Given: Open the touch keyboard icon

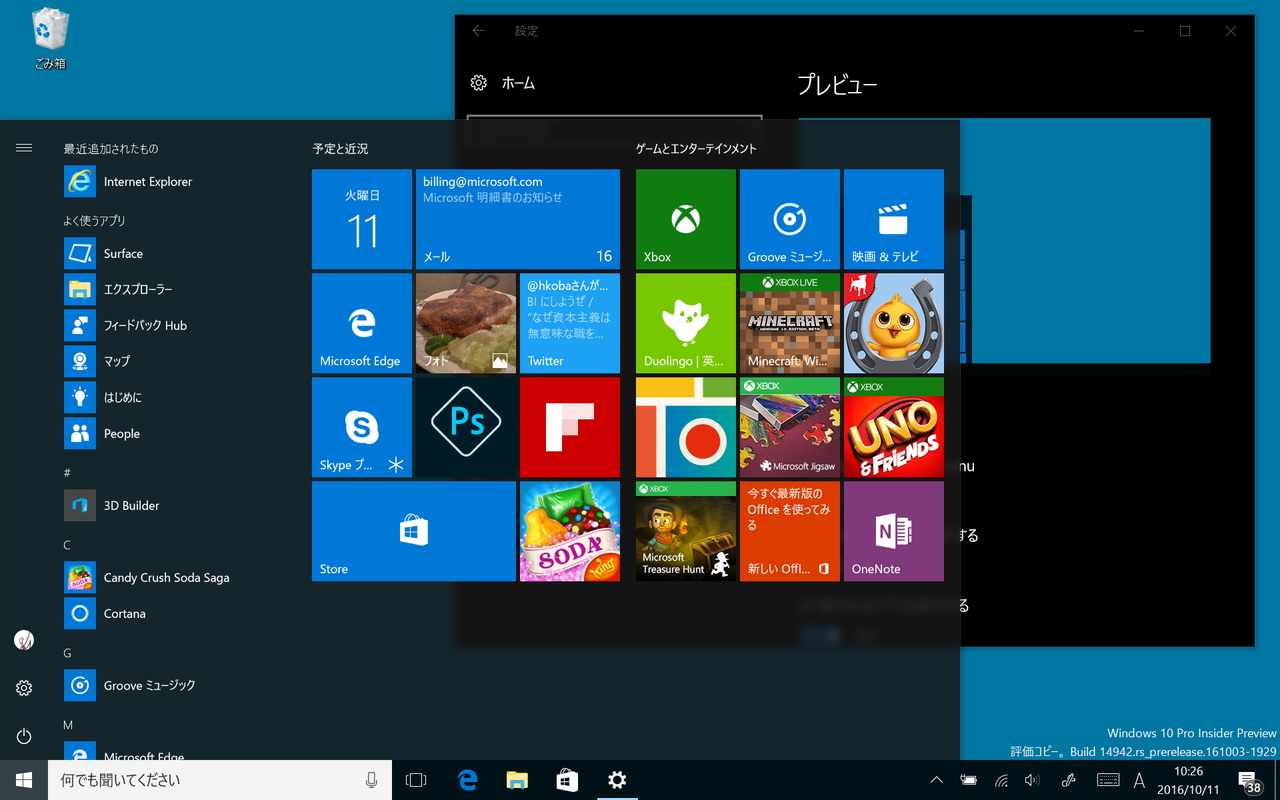Looking at the screenshot, I should pos(1108,780).
